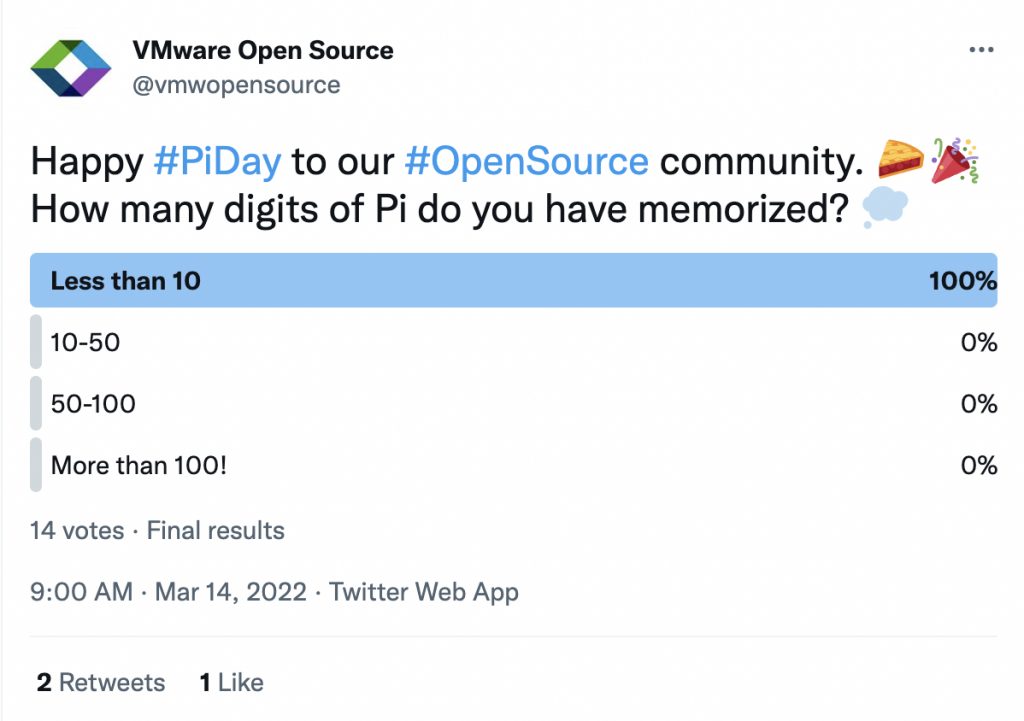Select the '10-50' poll option
This screenshot has width=1024, height=721.
85,343
